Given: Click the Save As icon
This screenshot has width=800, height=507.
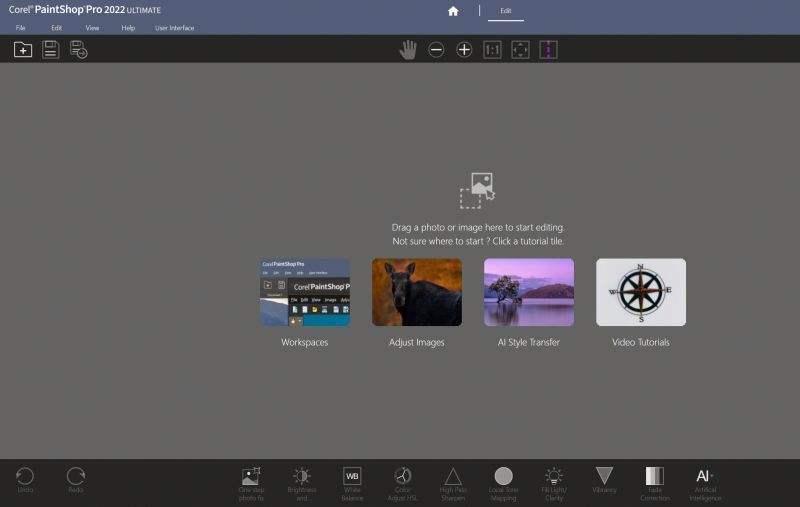Looking at the screenshot, I should (x=78, y=50).
